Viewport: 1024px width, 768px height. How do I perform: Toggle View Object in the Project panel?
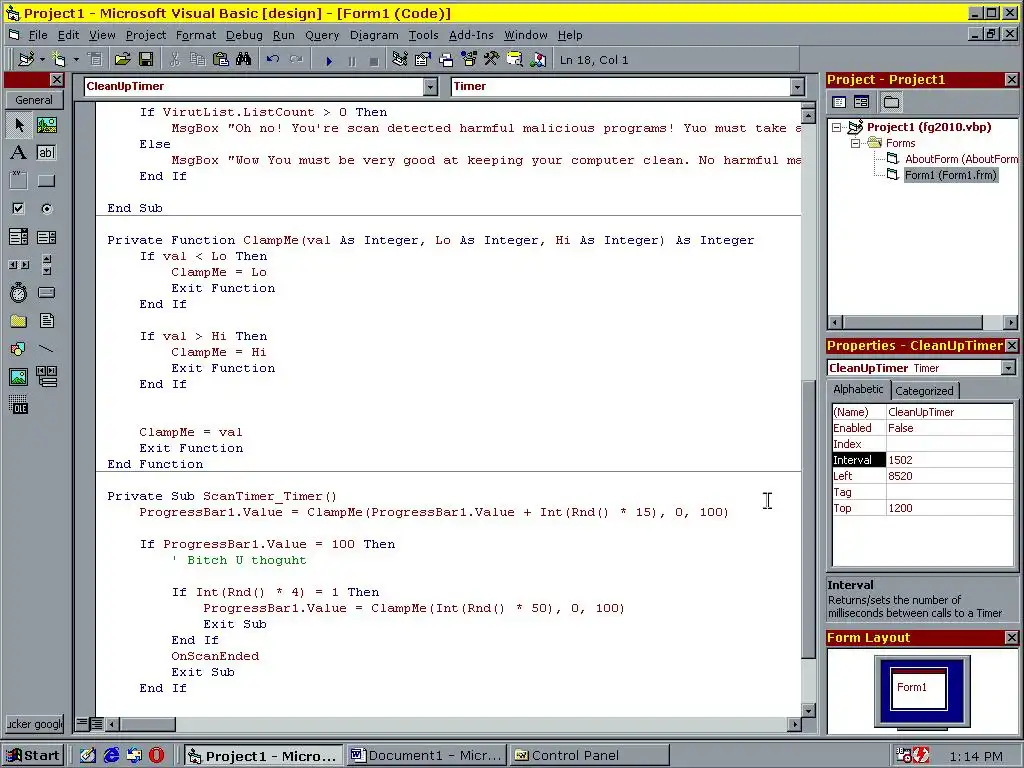[861, 102]
